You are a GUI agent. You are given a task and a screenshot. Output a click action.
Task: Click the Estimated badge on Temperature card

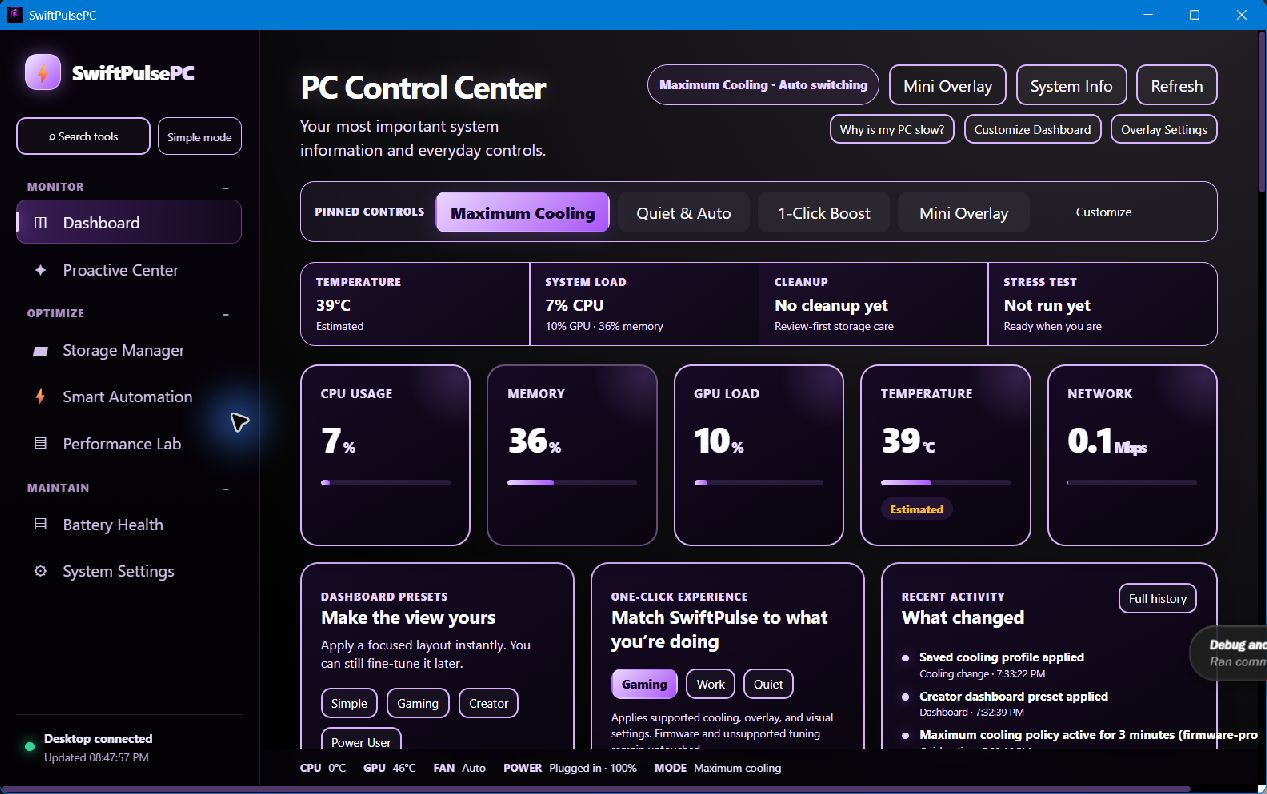pyautogui.click(x=917, y=509)
